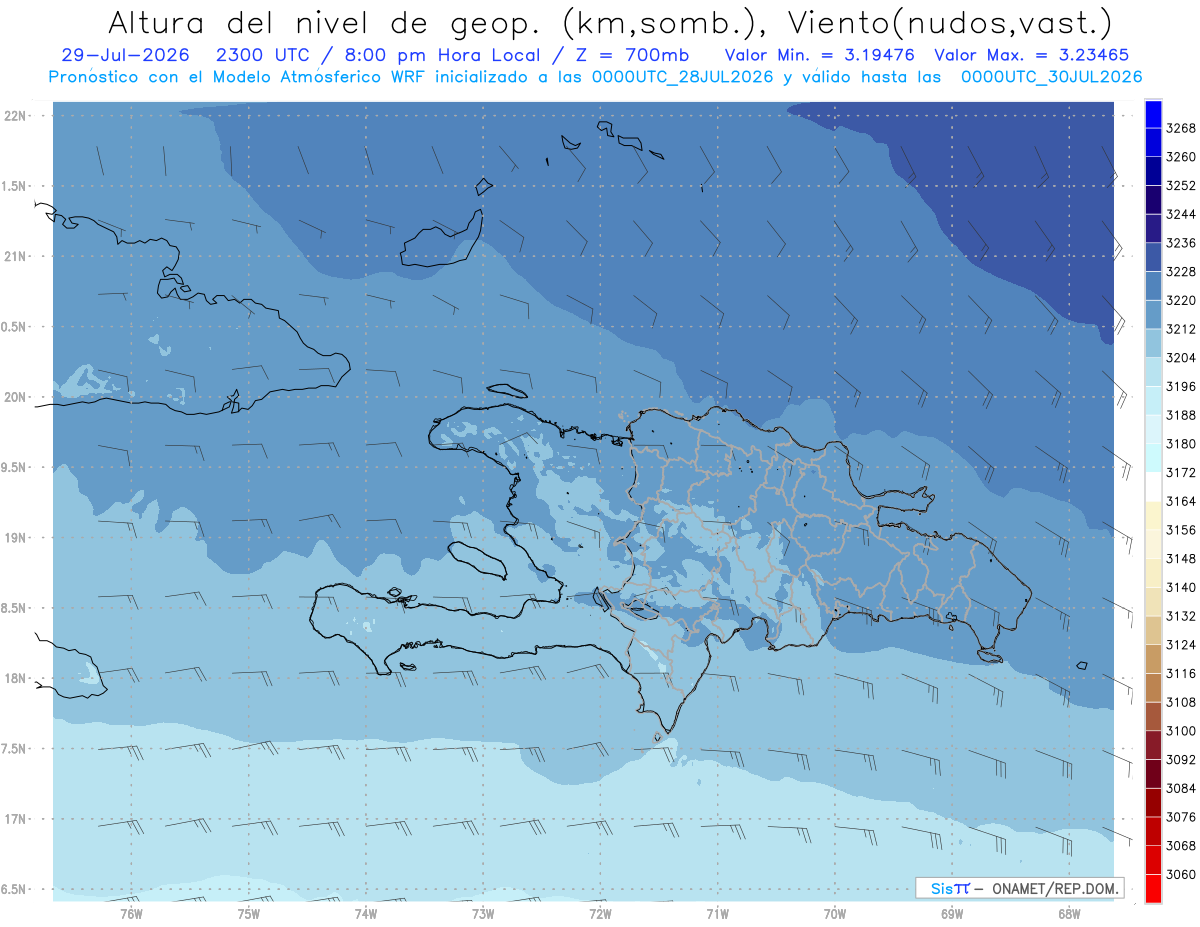Click the '8.5N' latitude label
The image size is (1200, 927).
click(x=15, y=608)
